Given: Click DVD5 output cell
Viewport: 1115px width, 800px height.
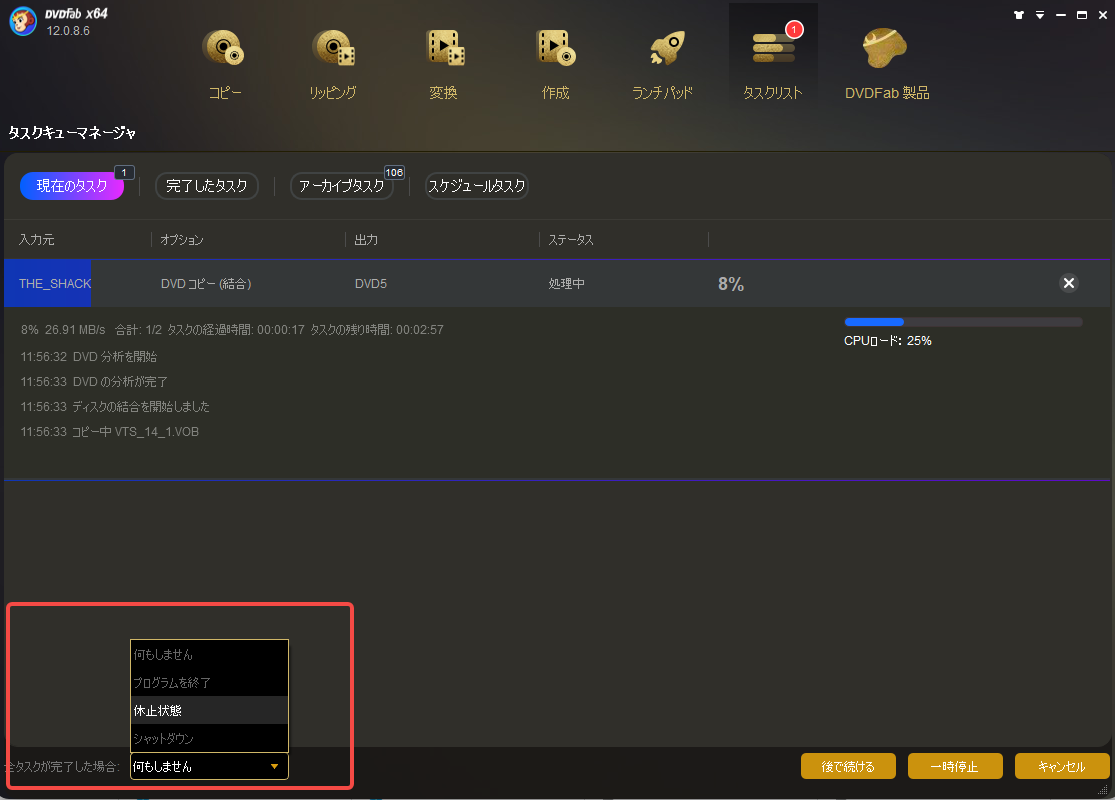Looking at the screenshot, I should (370, 284).
